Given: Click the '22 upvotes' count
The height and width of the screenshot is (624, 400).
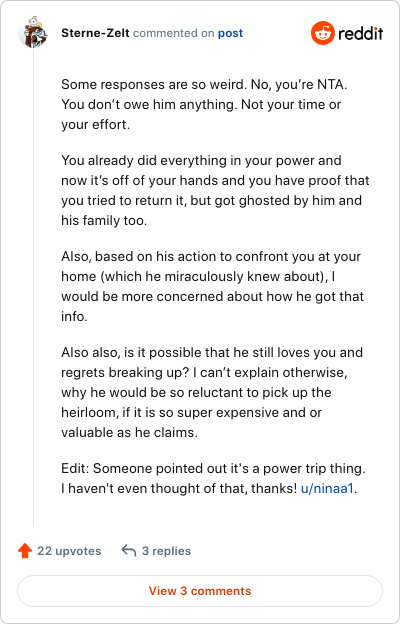Looking at the screenshot, I should [x=69, y=551].
